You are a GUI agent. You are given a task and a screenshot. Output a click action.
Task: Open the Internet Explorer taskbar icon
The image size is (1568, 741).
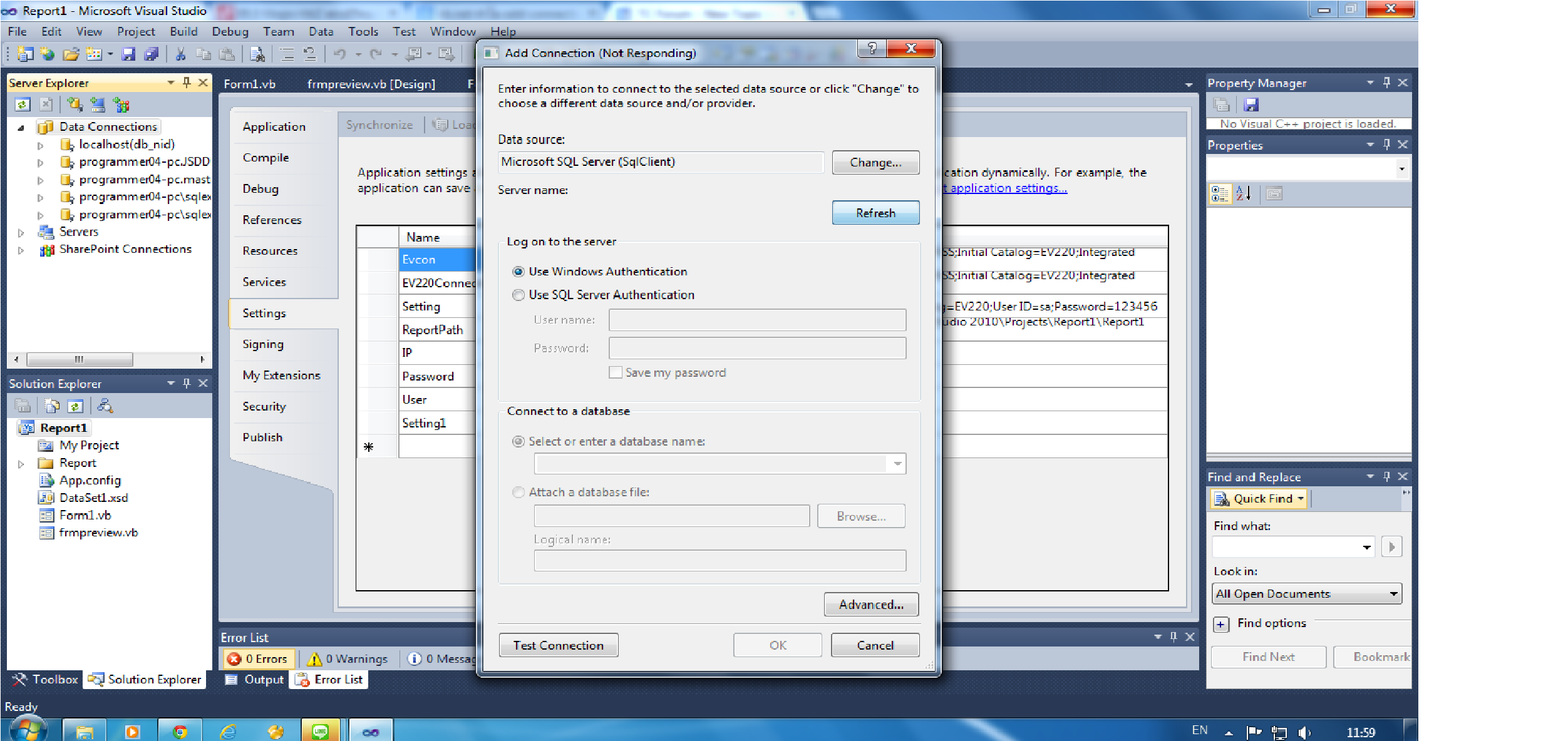(228, 731)
